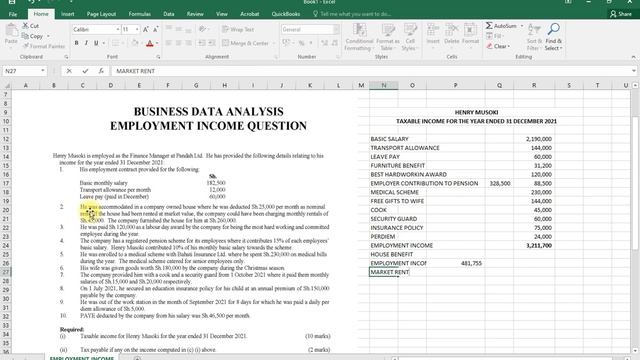Open the General number format dropdown
Viewport: 640px width, 360px height.
336,29
